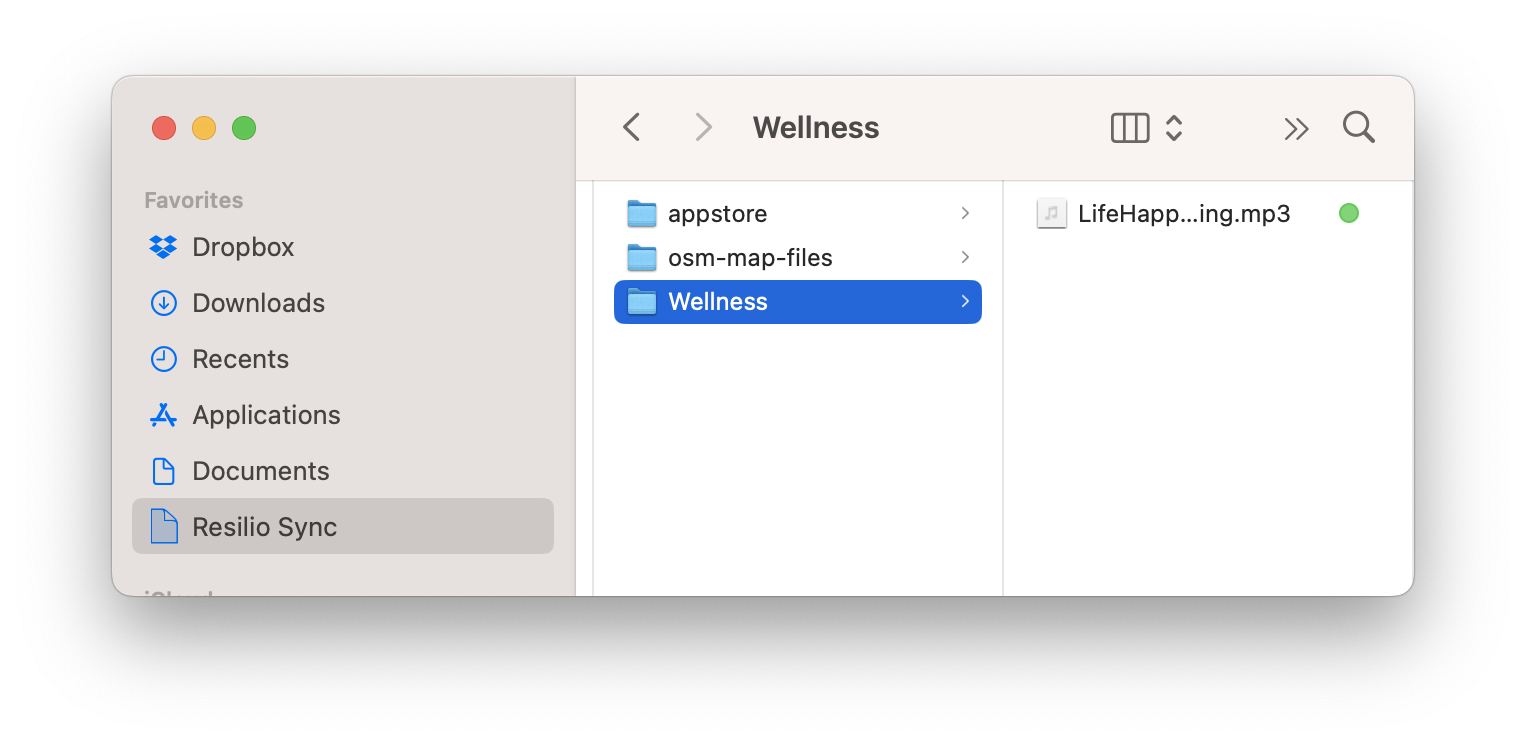This screenshot has height=744, width=1526.
Task: Open the search magnifying glass
Action: coord(1358,128)
